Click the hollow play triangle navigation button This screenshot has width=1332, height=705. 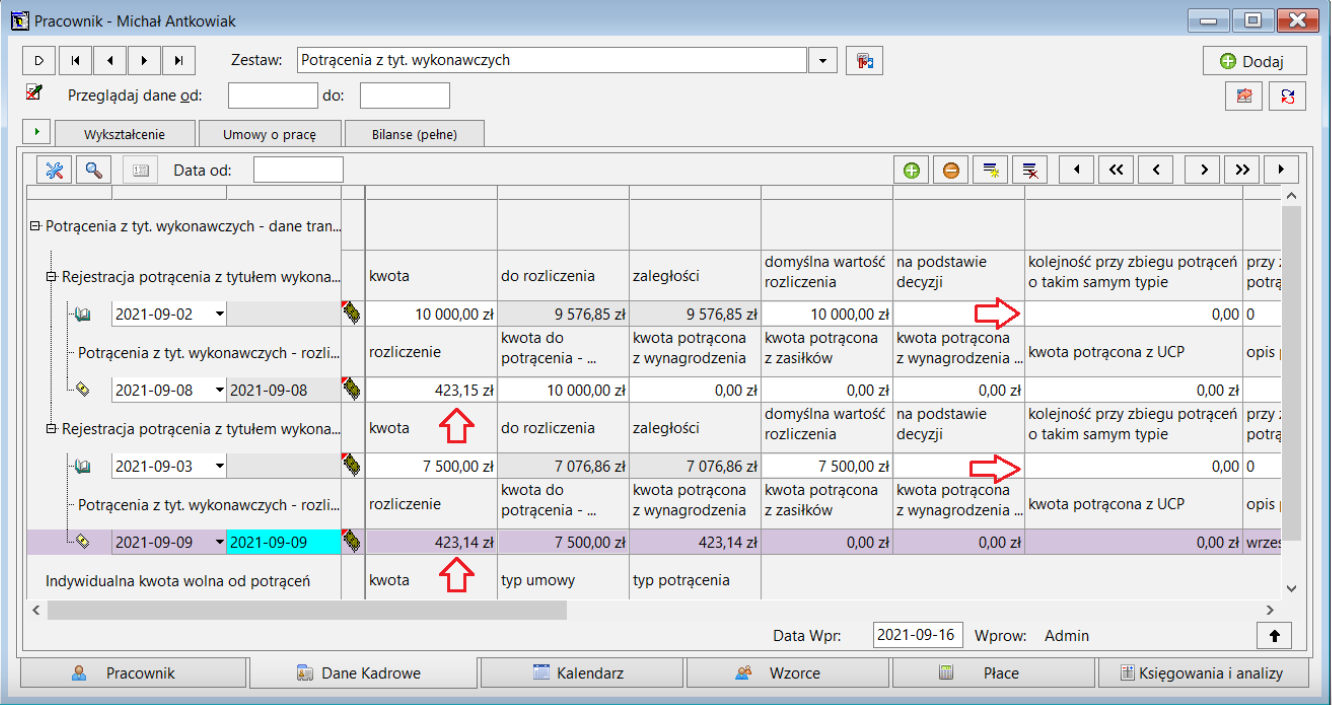tap(38, 61)
